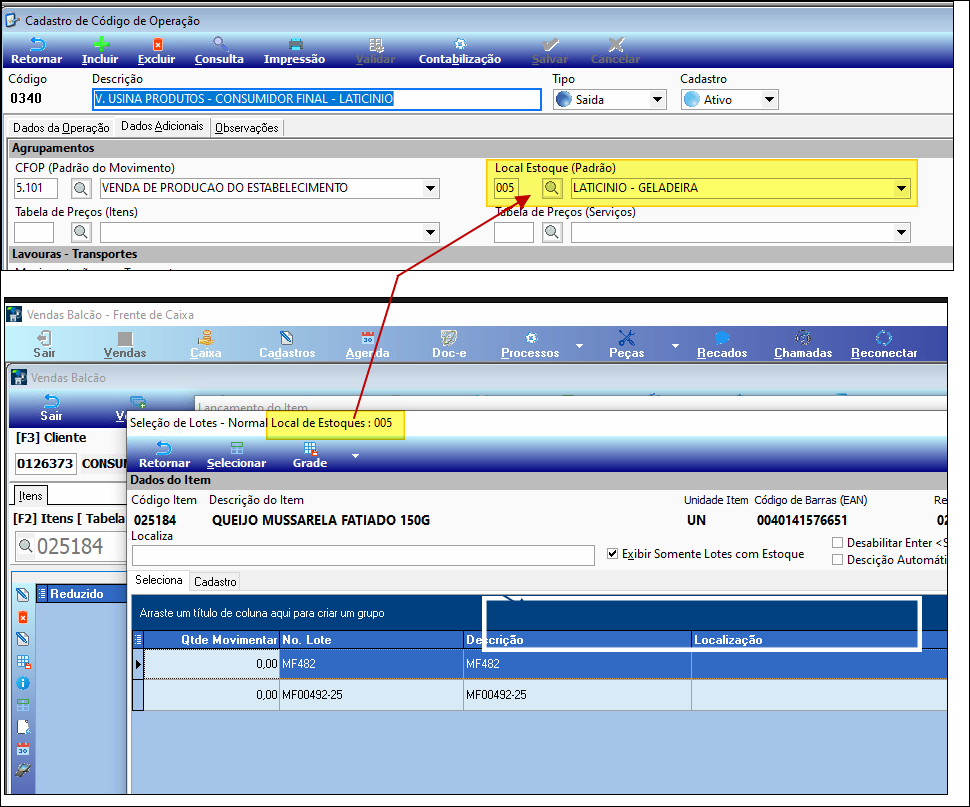Click magnifier beside Local Estoque code
Screen dimensions: 970x807
tap(552, 188)
